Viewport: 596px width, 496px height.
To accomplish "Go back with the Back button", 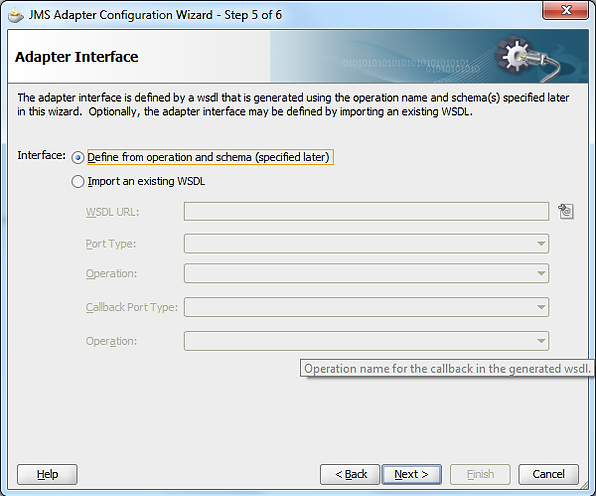I will pos(350,474).
